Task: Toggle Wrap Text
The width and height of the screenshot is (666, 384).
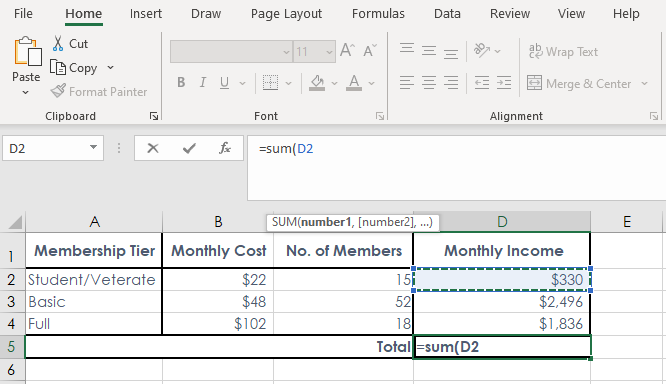Action: (563, 51)
